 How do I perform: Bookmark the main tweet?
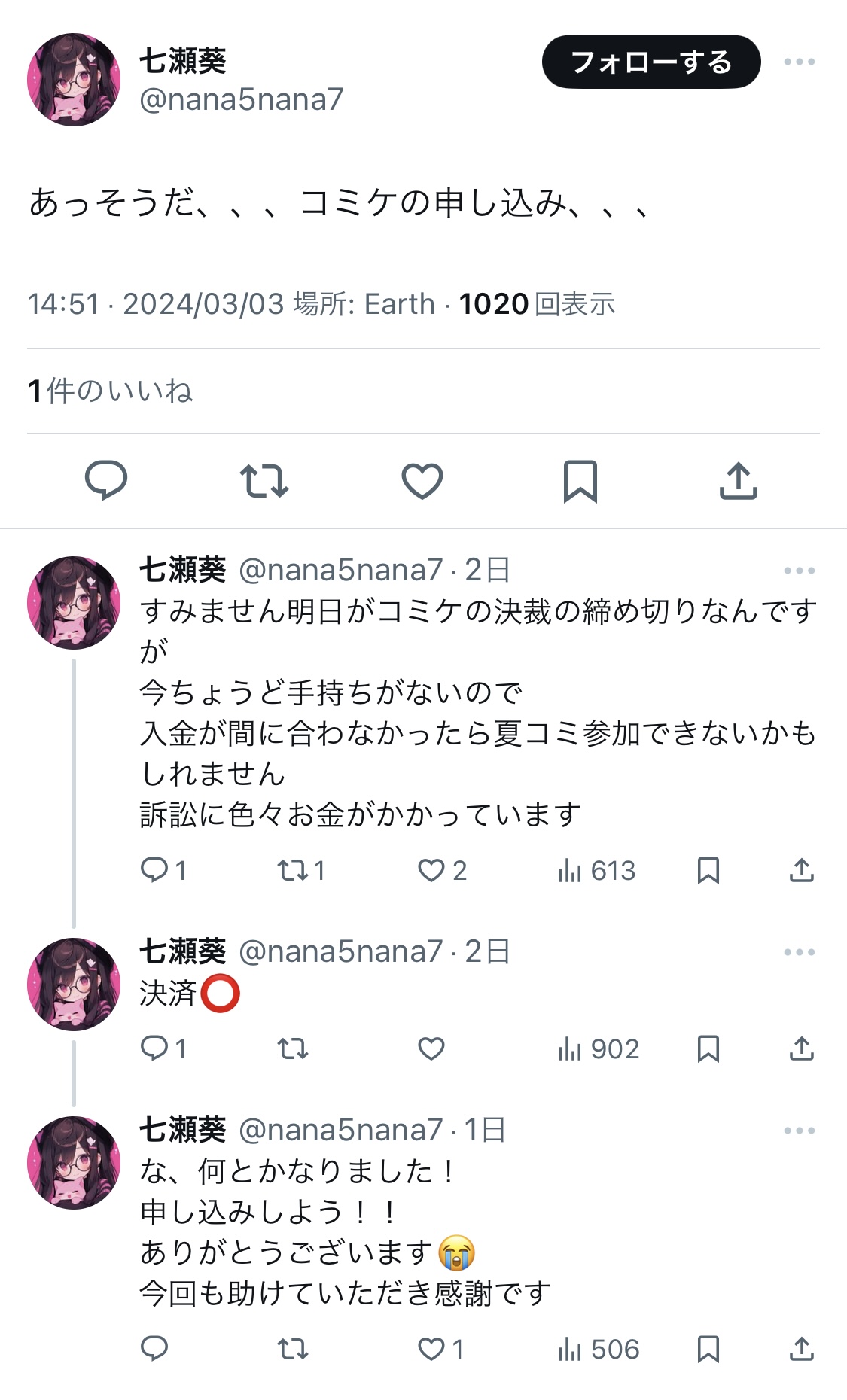580,480
